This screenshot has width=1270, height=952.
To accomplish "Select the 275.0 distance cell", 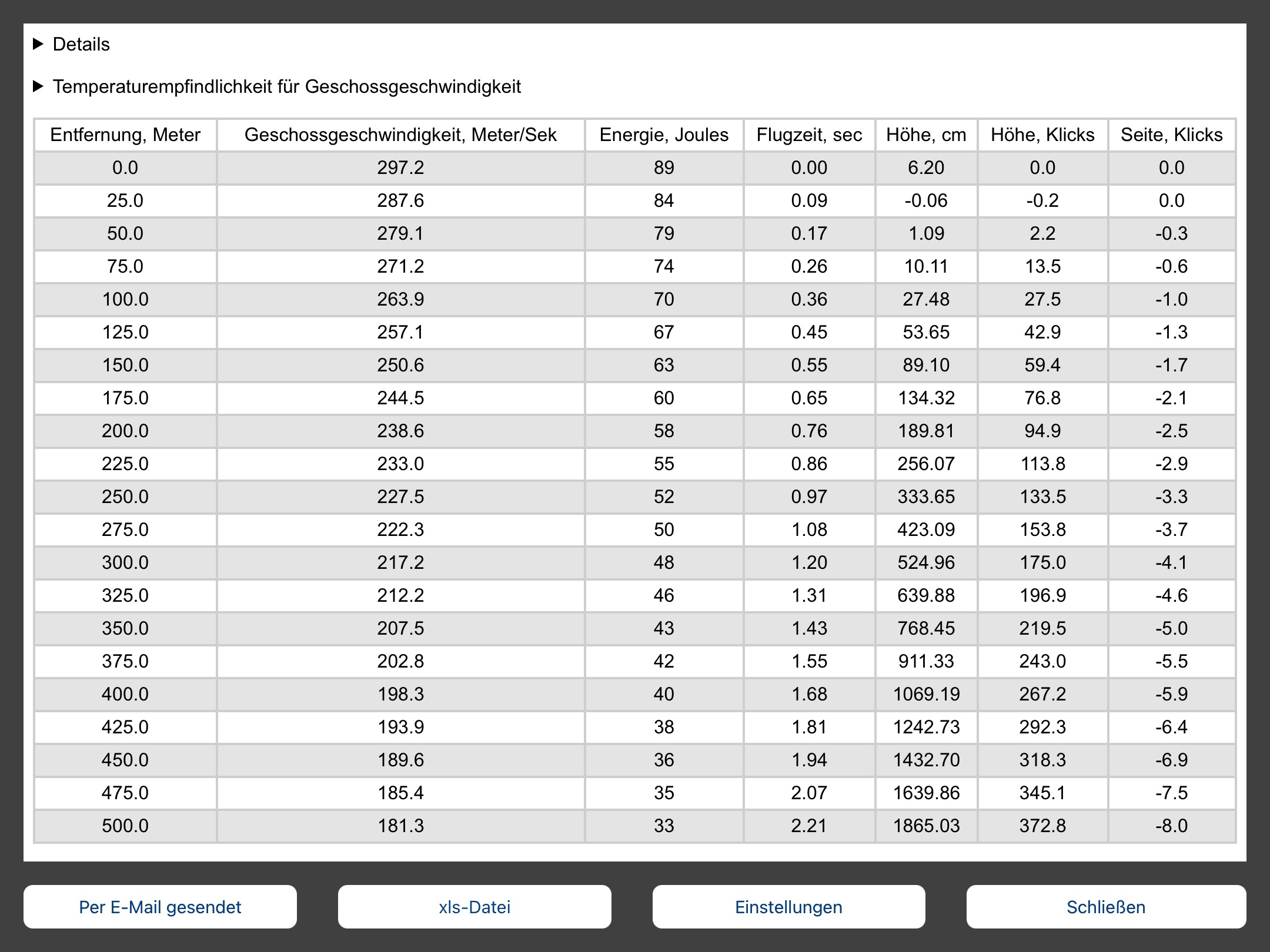I will click(125, 529).
